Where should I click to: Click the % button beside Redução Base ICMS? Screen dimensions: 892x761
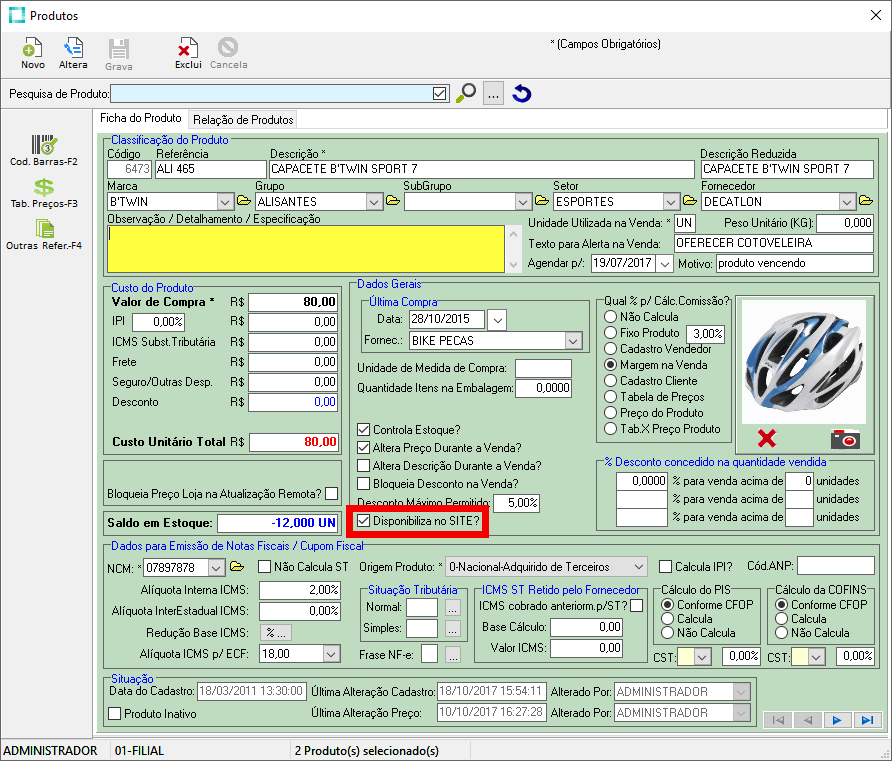coord(274,632)
